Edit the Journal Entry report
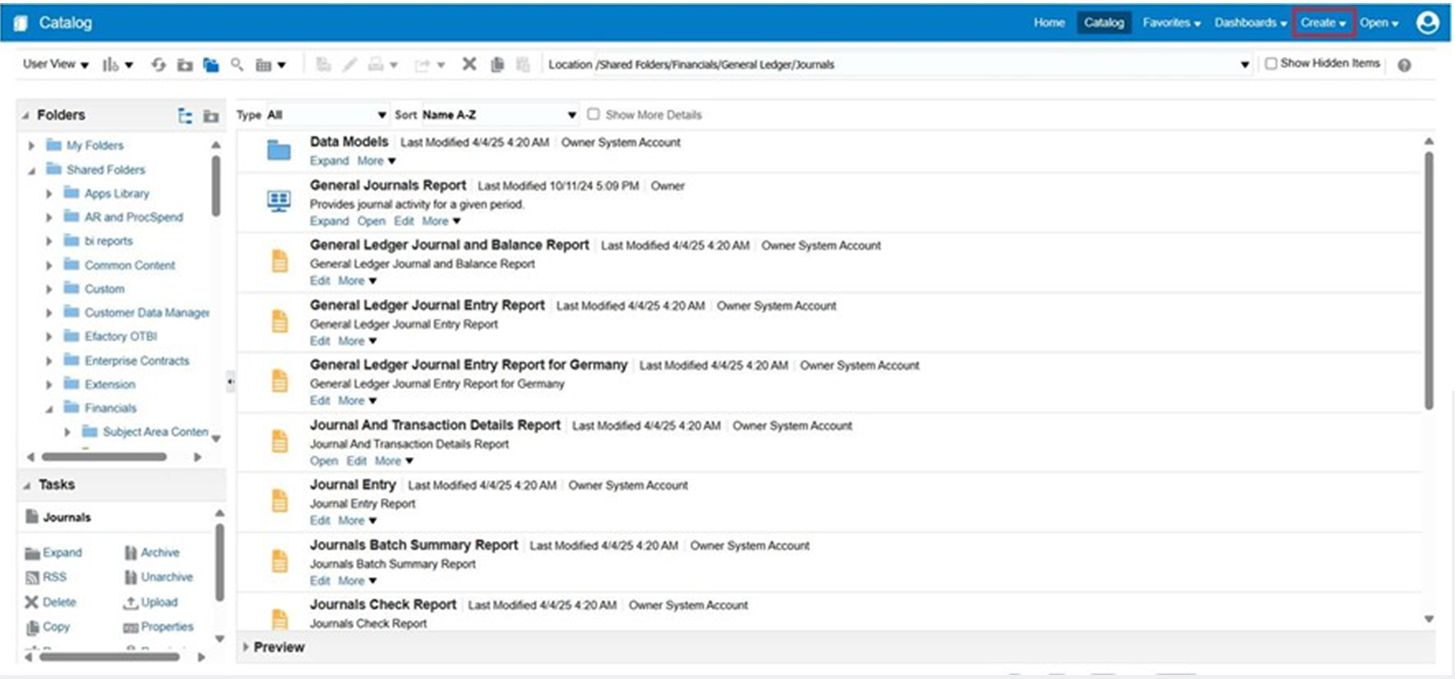This screenshot has height=679, width=1455. pyautogui.click(x=320, y=520)
